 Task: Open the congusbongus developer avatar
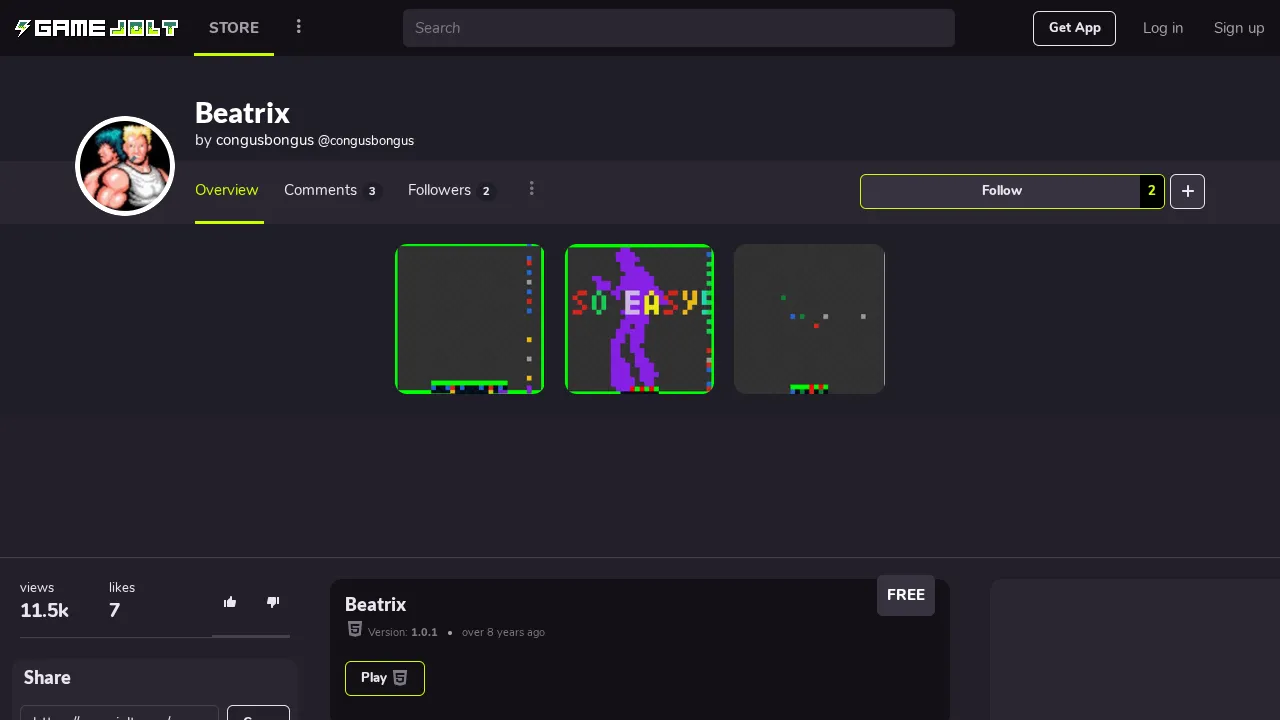click(x=125, y=166)
